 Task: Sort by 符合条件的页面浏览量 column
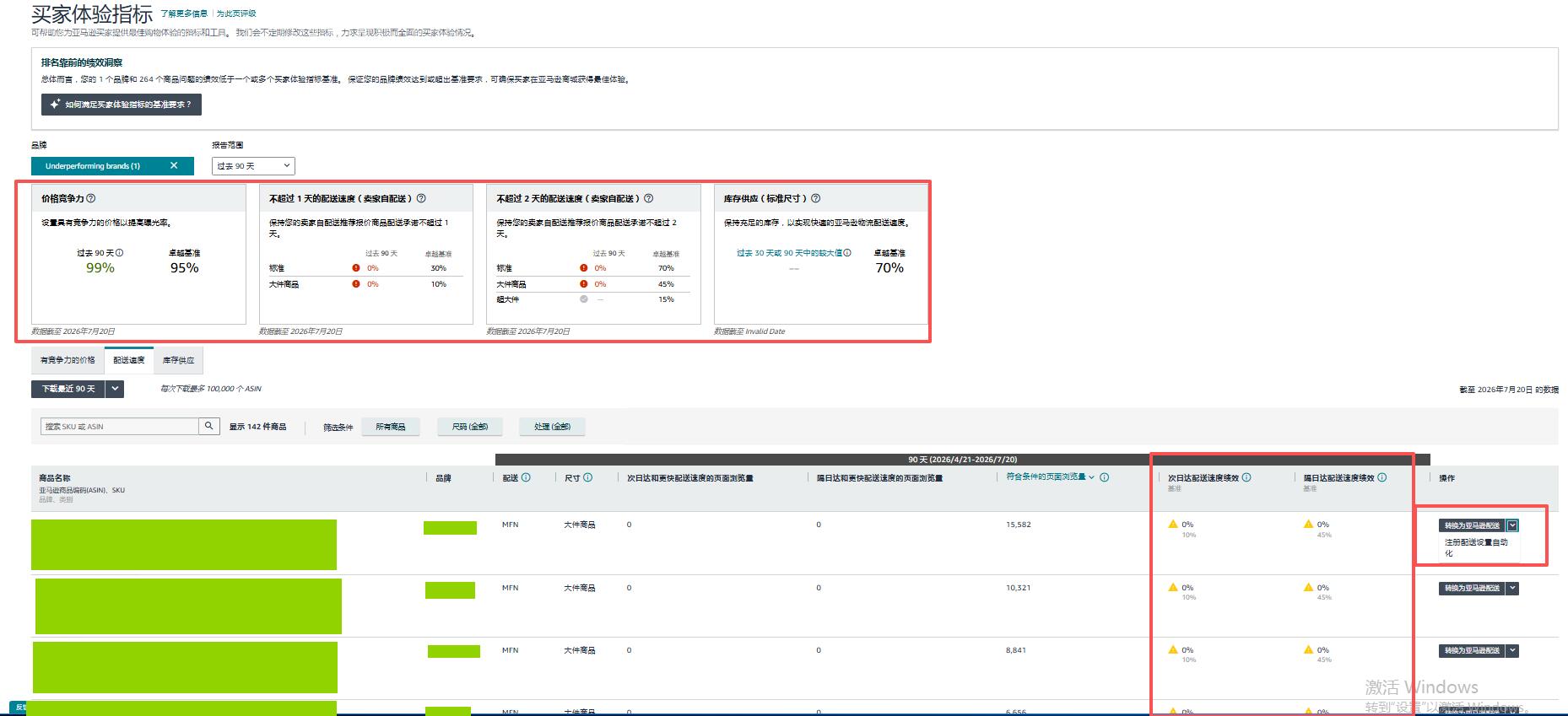point(1050,477)
